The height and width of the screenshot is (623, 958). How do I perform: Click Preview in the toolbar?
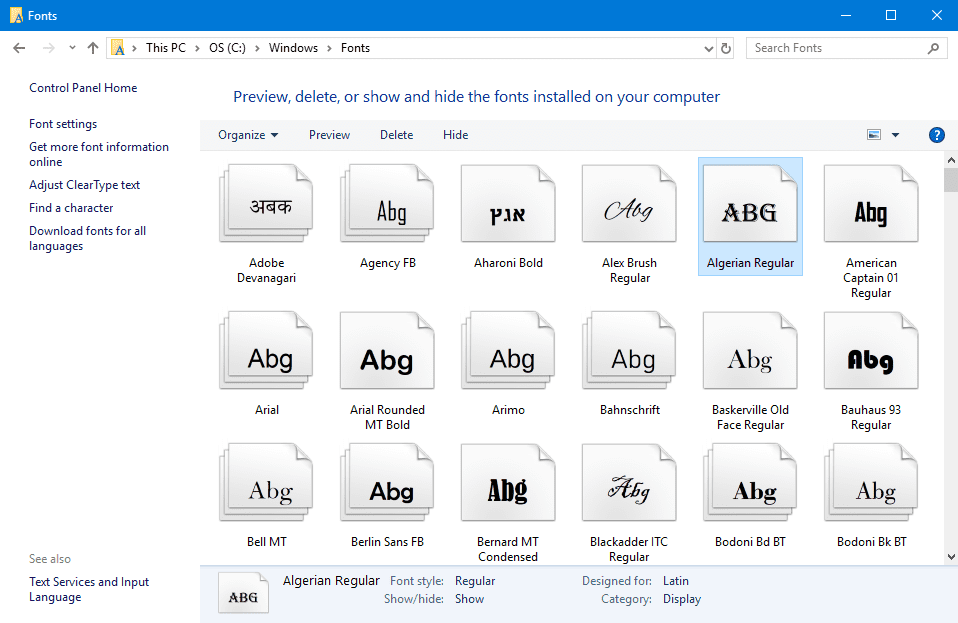click(x=329, y=135)
